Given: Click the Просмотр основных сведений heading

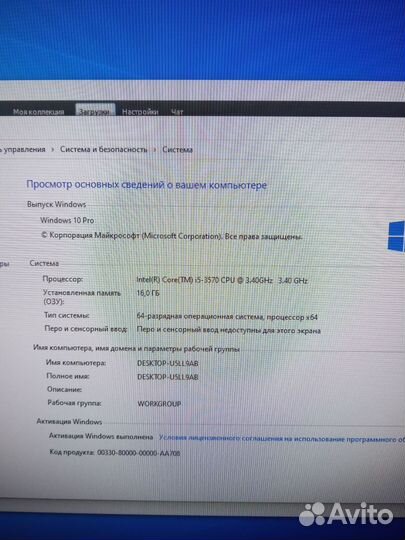Looking at the screenshot, I should 147,185.
